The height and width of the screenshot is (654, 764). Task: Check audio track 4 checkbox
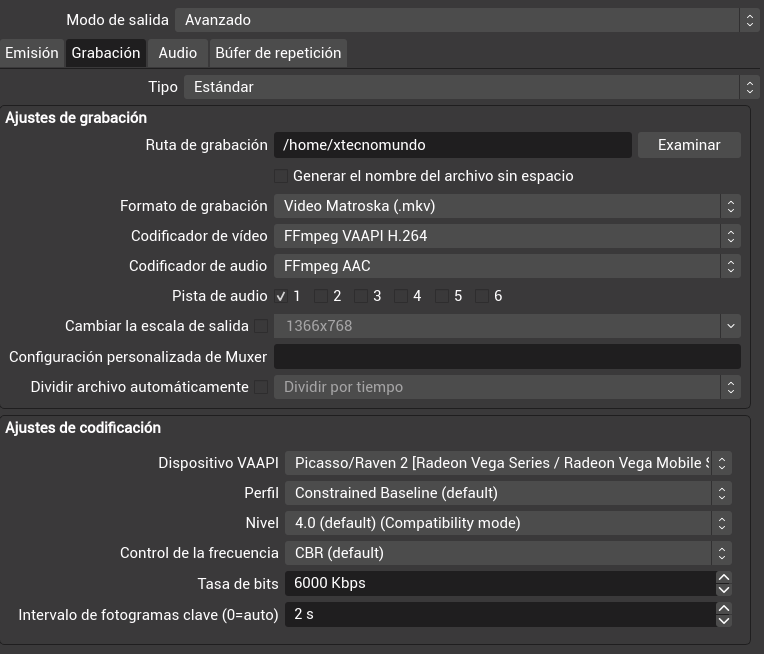(401, 296)
